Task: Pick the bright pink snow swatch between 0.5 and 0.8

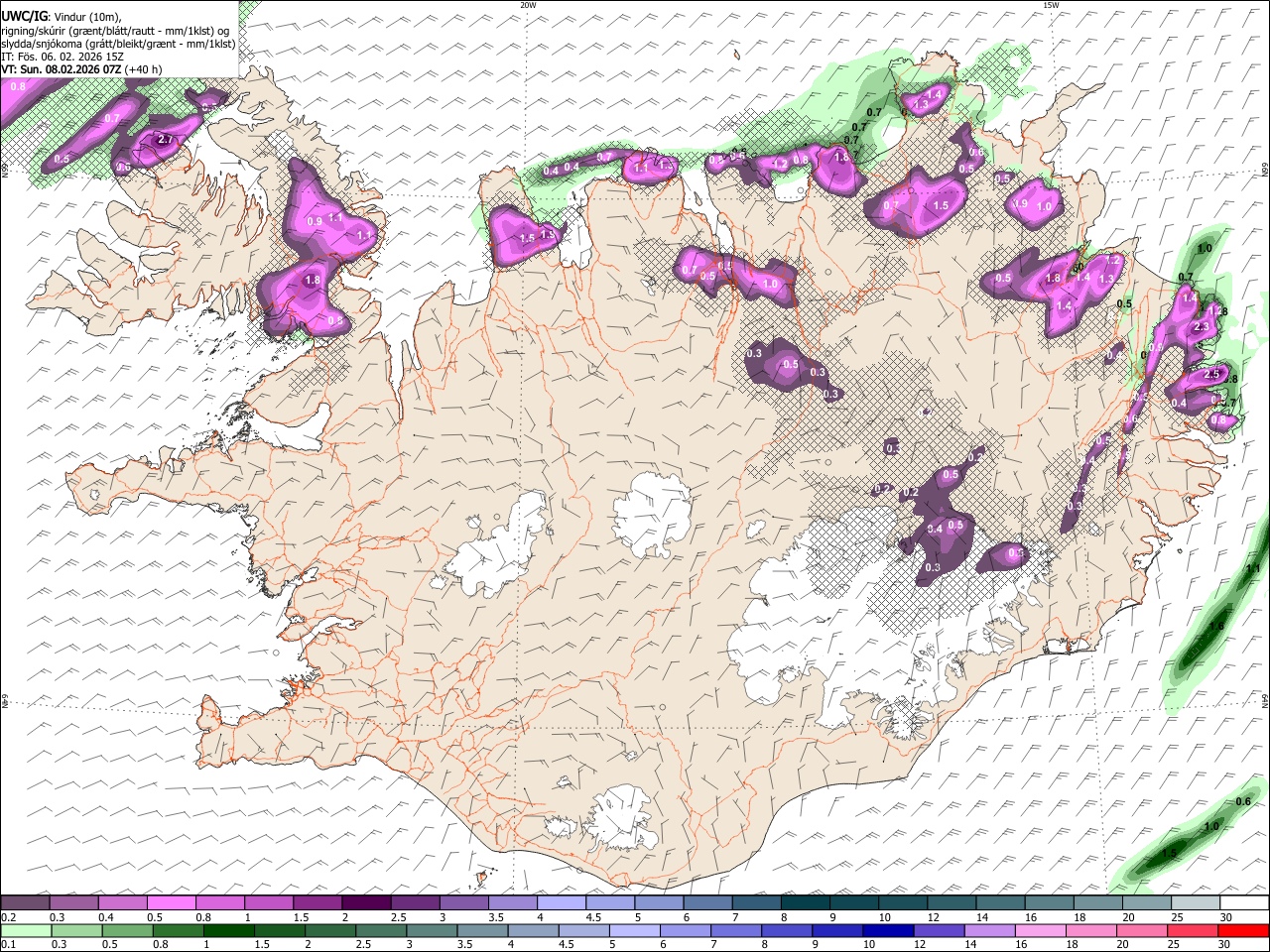Action: (172, 903)
